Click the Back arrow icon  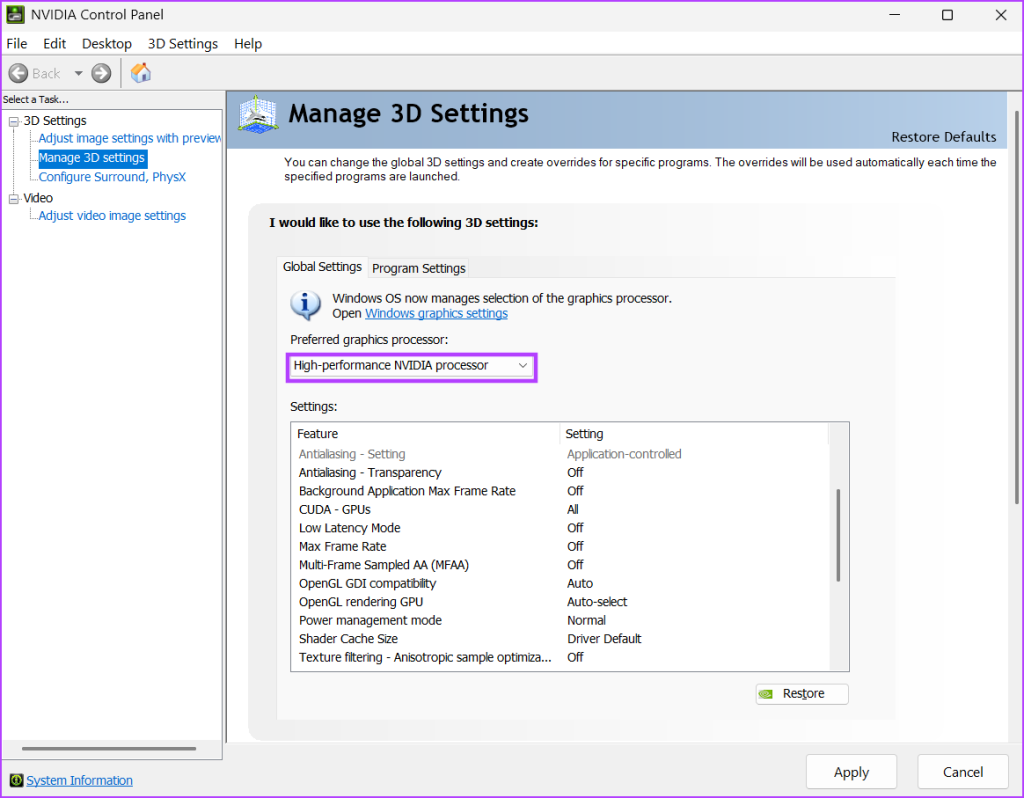[18, 73]
